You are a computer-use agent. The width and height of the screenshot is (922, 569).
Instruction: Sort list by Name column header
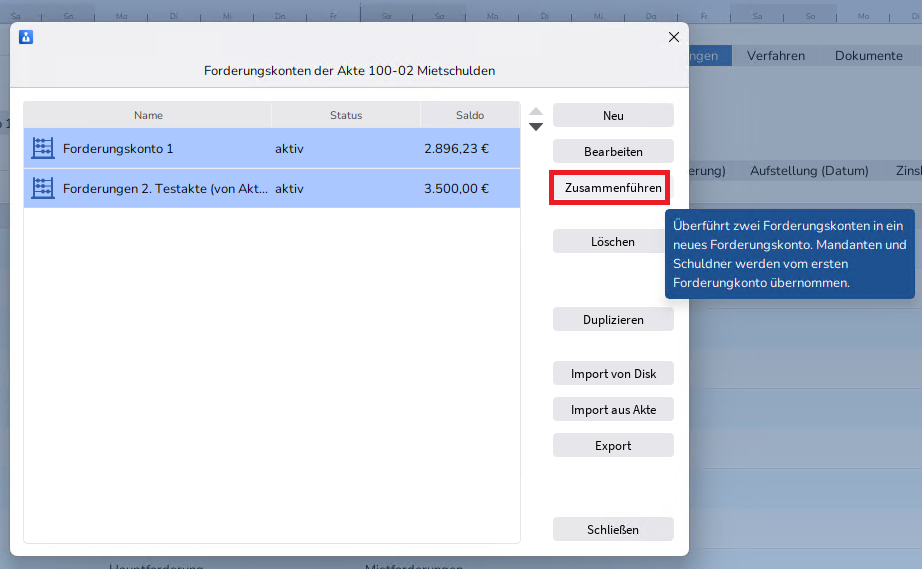pos(148,115)
